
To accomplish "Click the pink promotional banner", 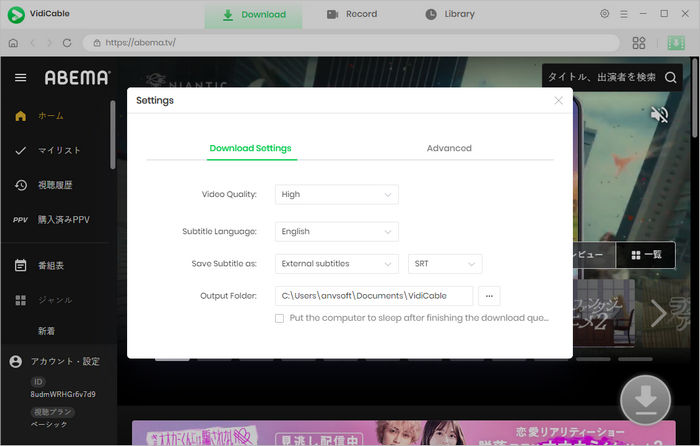I will click(404, 433).
